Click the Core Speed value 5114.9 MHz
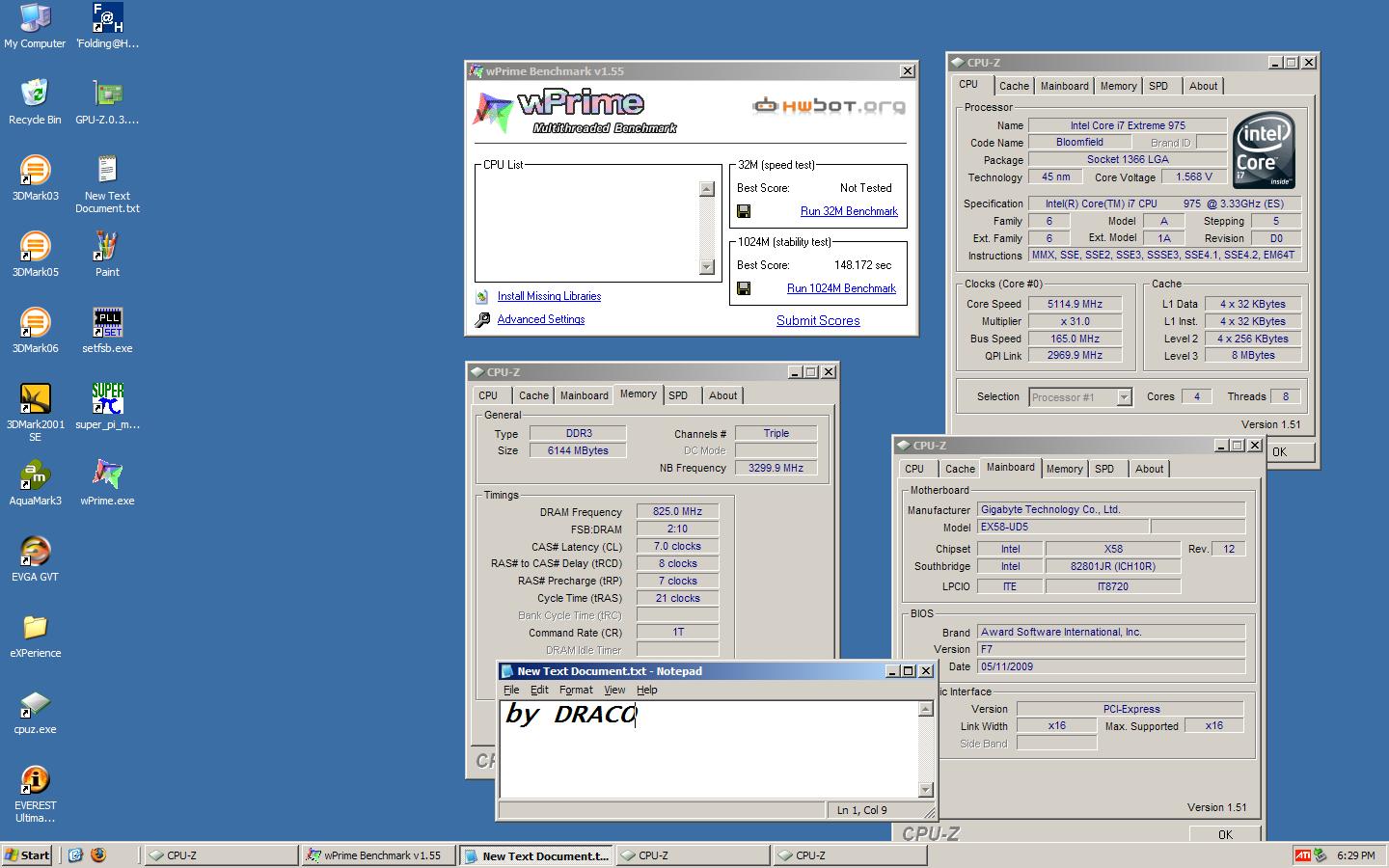Image resolution: width=1389 pixels, height=868 pixels. pos(1075,304)
